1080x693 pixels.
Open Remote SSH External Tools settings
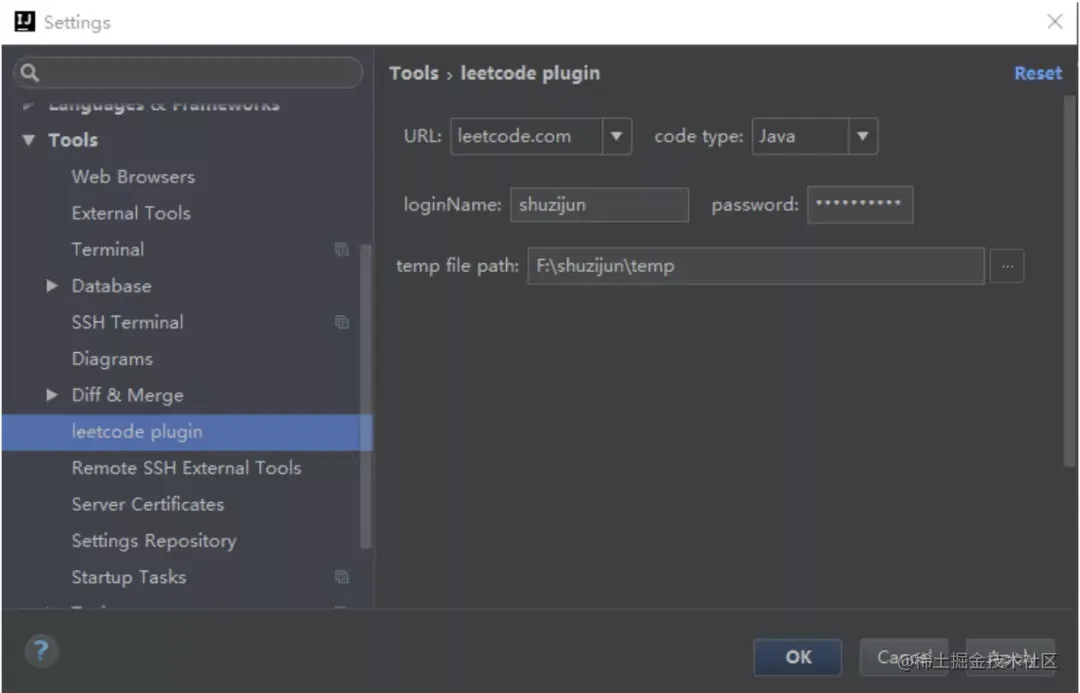186,468
